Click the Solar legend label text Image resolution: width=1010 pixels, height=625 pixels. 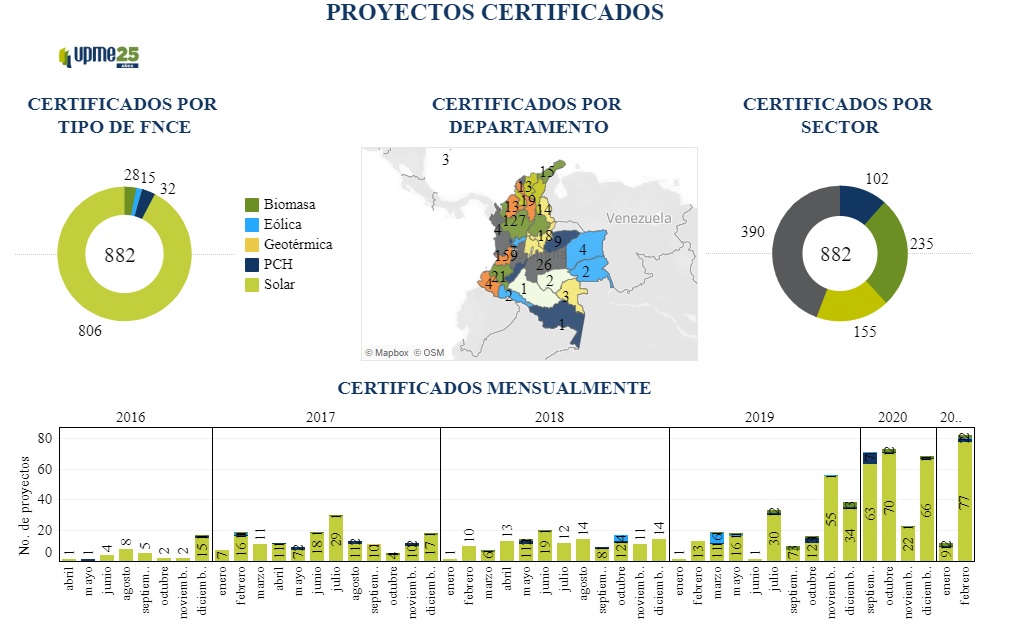(x=279, y=285)
